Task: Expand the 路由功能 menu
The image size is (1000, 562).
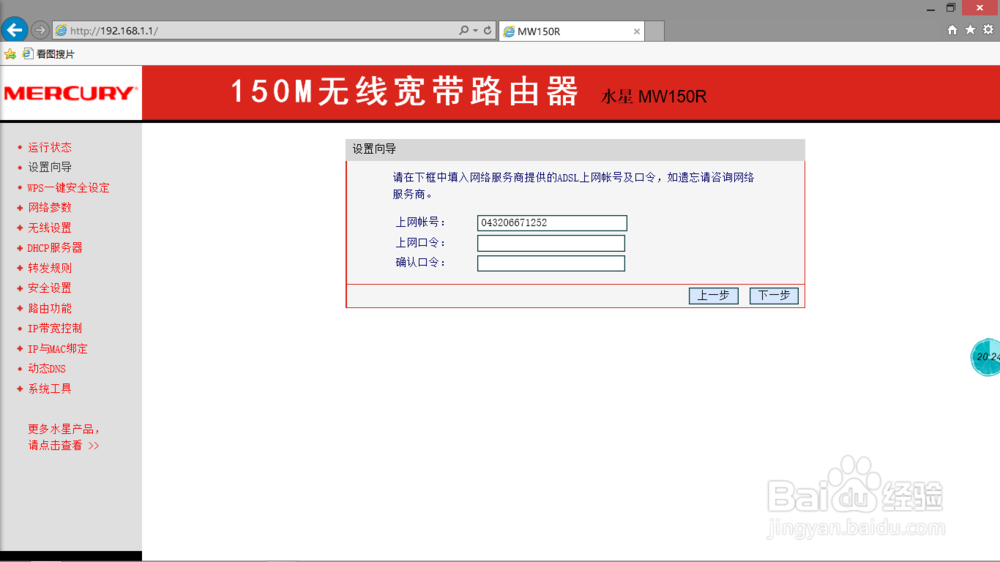Action: click(49, 308)
